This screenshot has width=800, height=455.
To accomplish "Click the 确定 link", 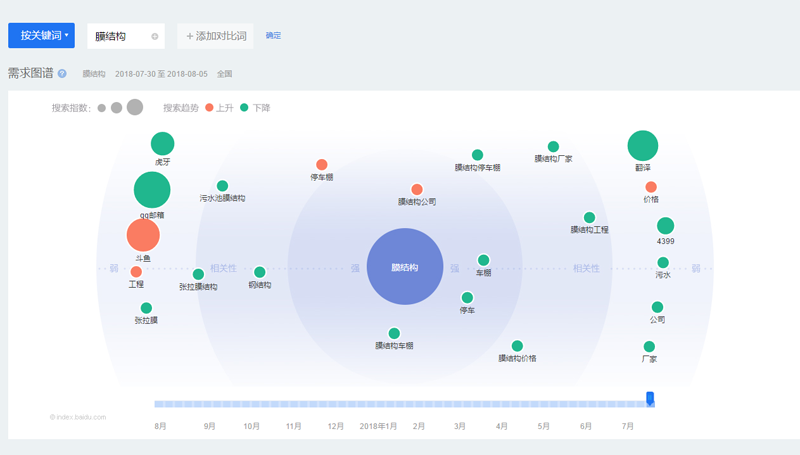I will (273, 36).
